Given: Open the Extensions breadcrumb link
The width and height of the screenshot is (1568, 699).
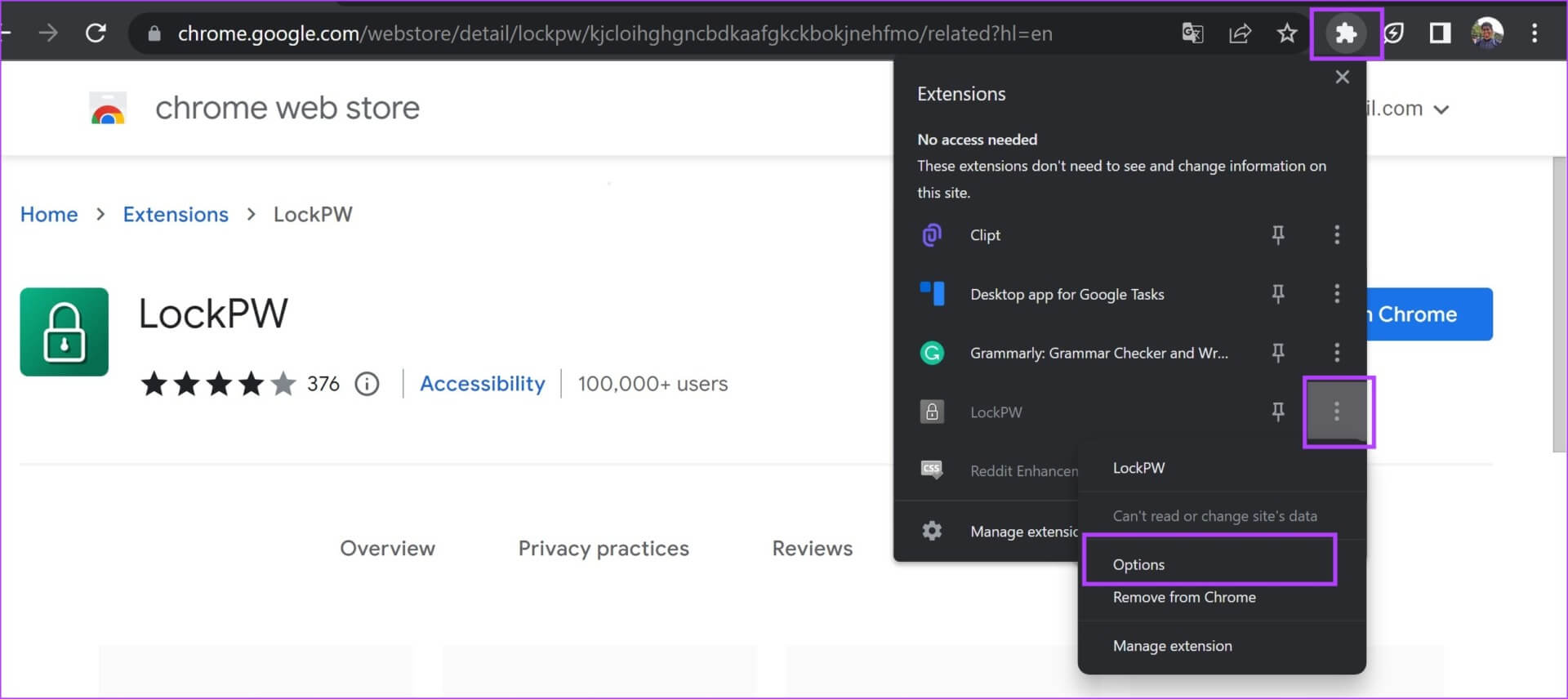Looking at the screenshot, I should point(176,214).
